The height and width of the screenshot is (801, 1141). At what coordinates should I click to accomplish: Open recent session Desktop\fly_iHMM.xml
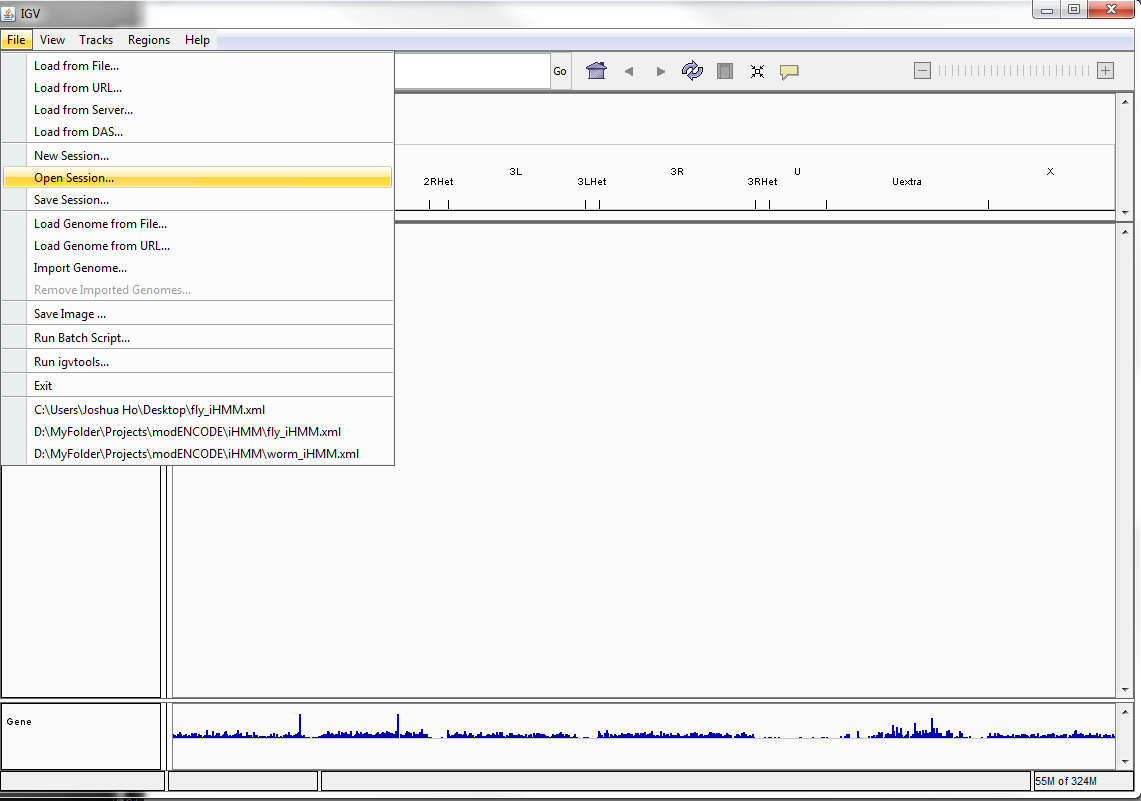click(x=149, y=410)
